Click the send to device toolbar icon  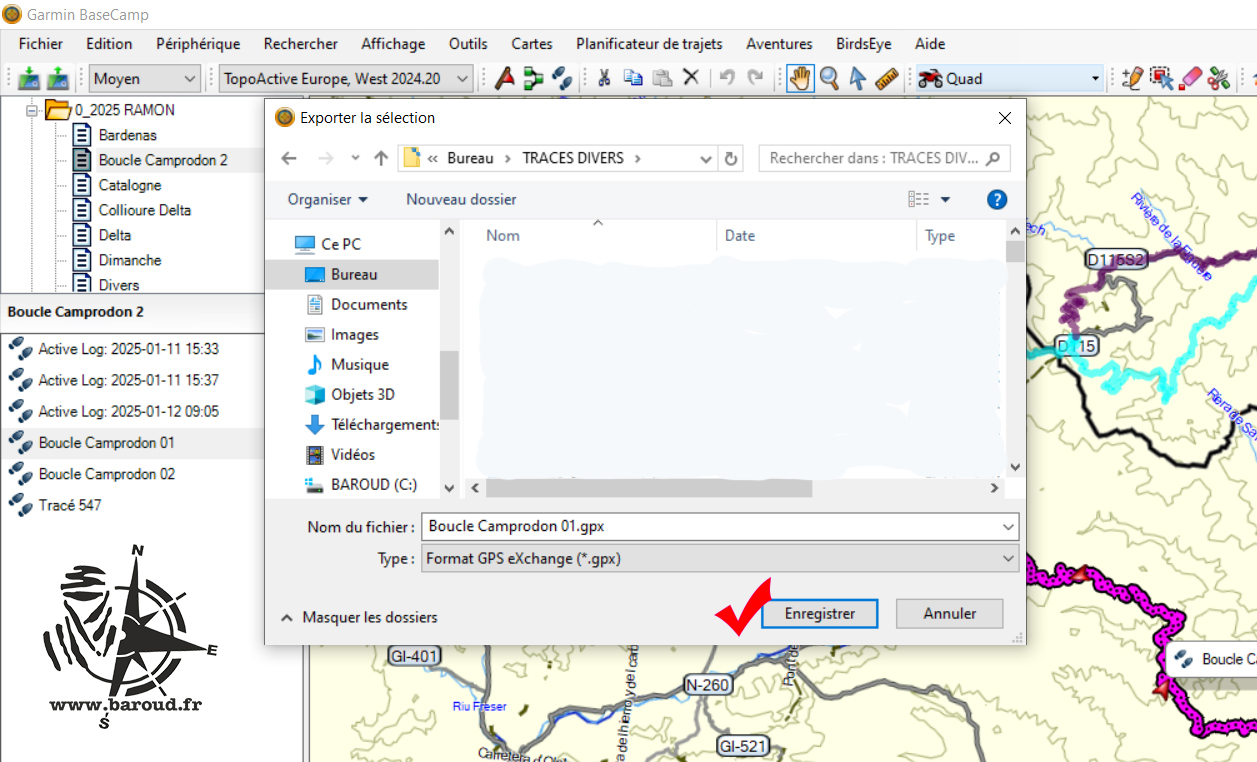click(x=30, y=78)
